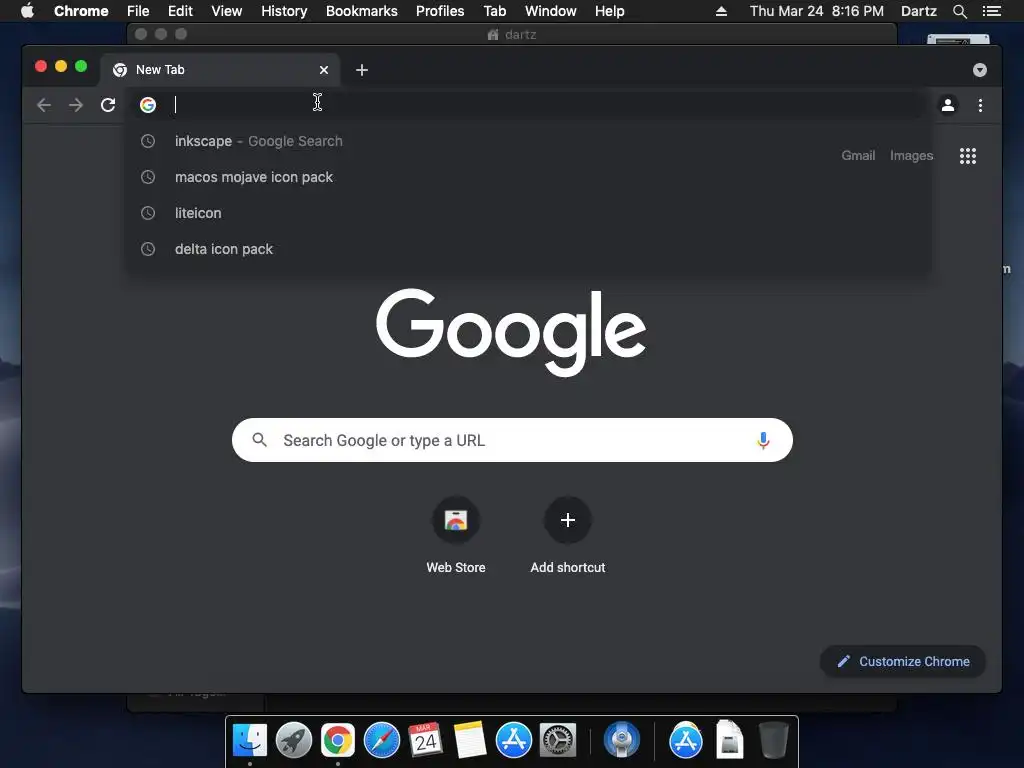Open the Window menu

pyautogui.click(x=551, y=11)
